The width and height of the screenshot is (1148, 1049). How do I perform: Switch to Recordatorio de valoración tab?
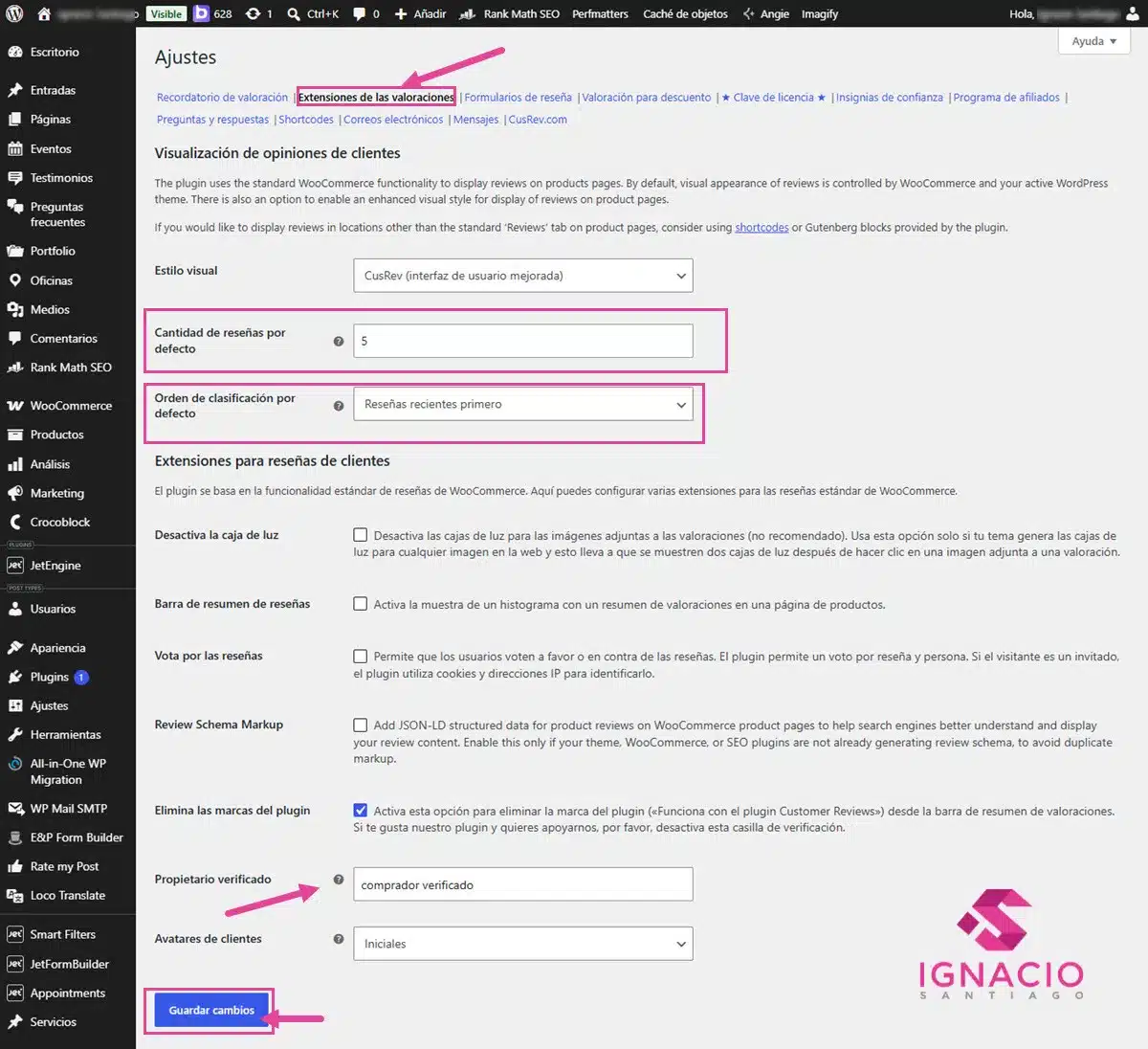[222, 98]
